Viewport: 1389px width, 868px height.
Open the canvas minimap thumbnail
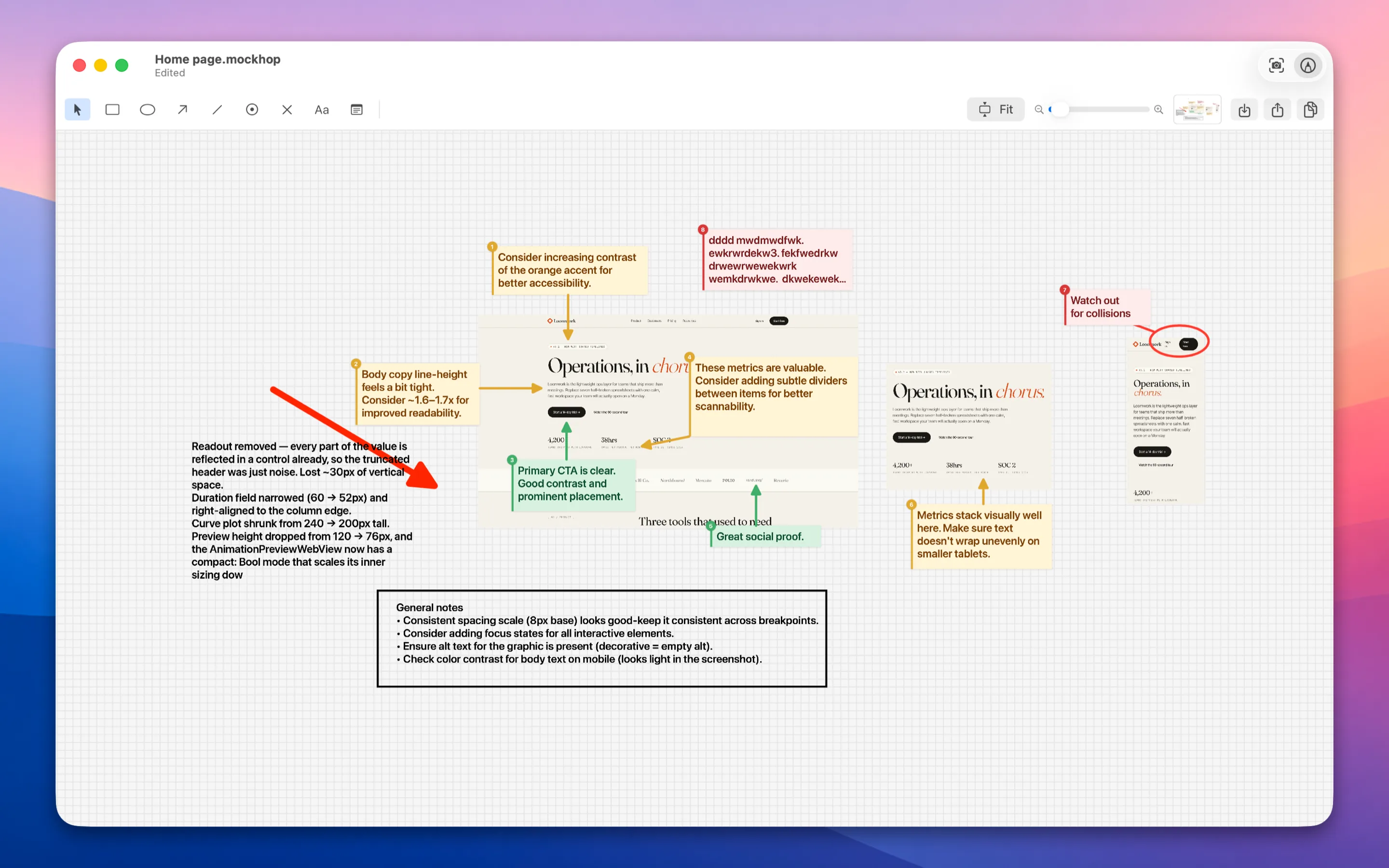coord(1198,109)
